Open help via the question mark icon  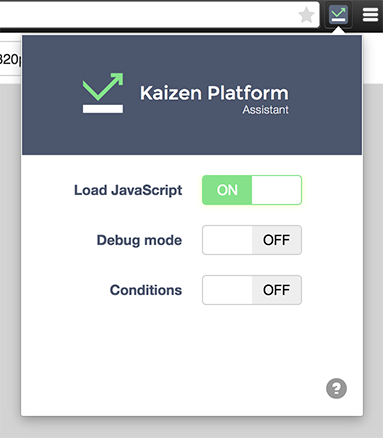click(x=336, y=388)
